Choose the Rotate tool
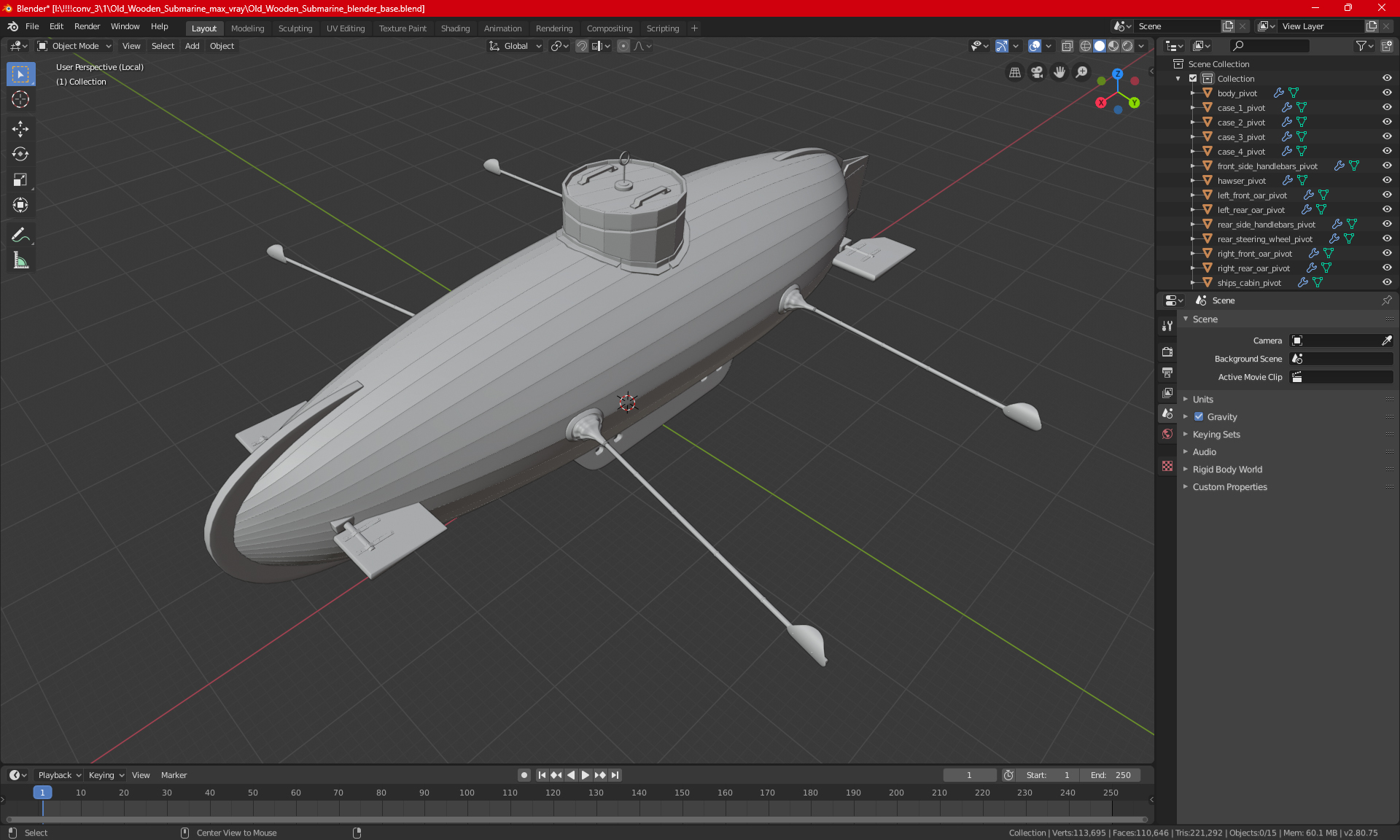The height and width of the screenshot is (840, 1400). tap(20, 154)
